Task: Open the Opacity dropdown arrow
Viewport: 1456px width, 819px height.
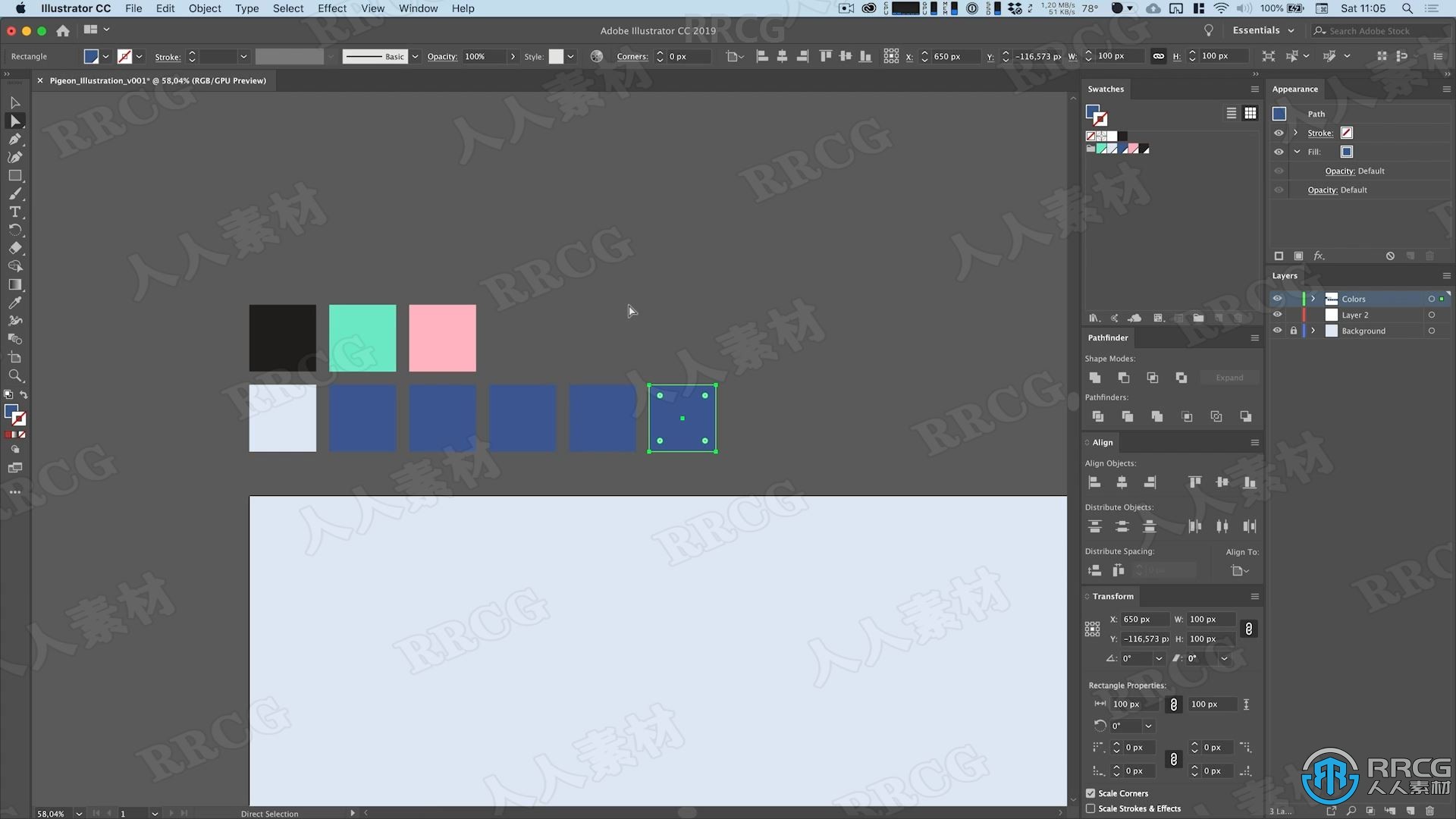Action: 513,56
